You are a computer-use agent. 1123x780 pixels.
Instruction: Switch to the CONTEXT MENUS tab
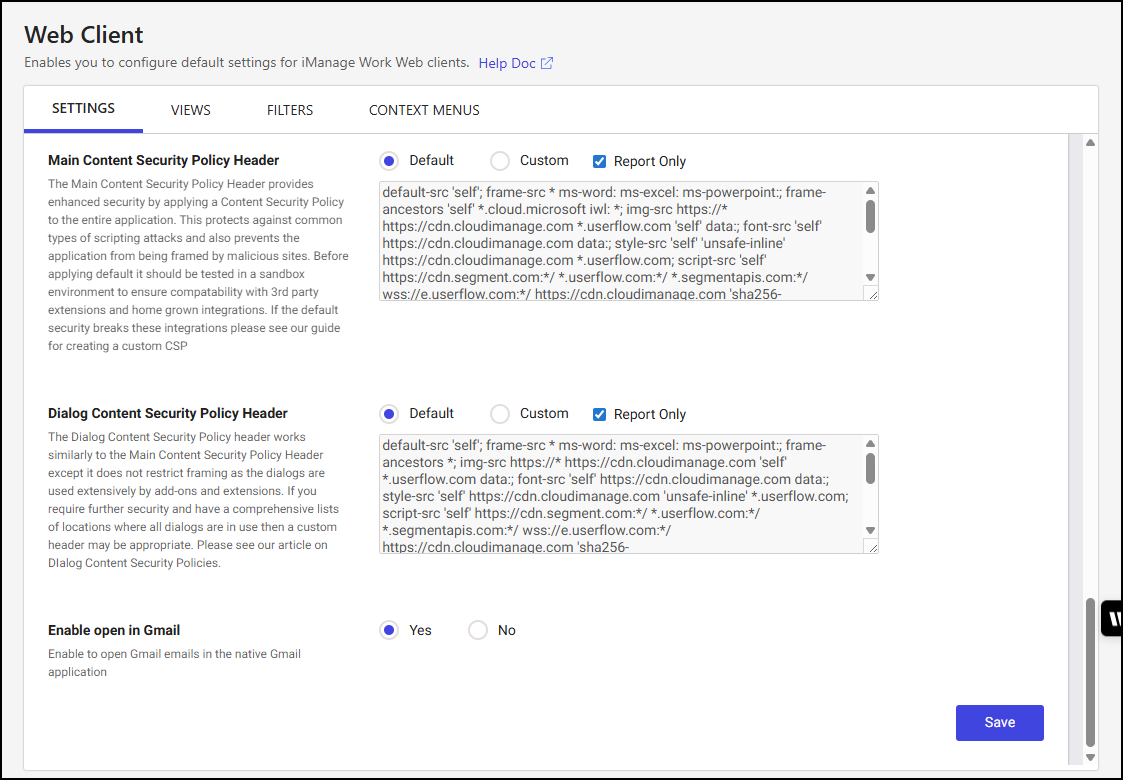click(424, 110)
